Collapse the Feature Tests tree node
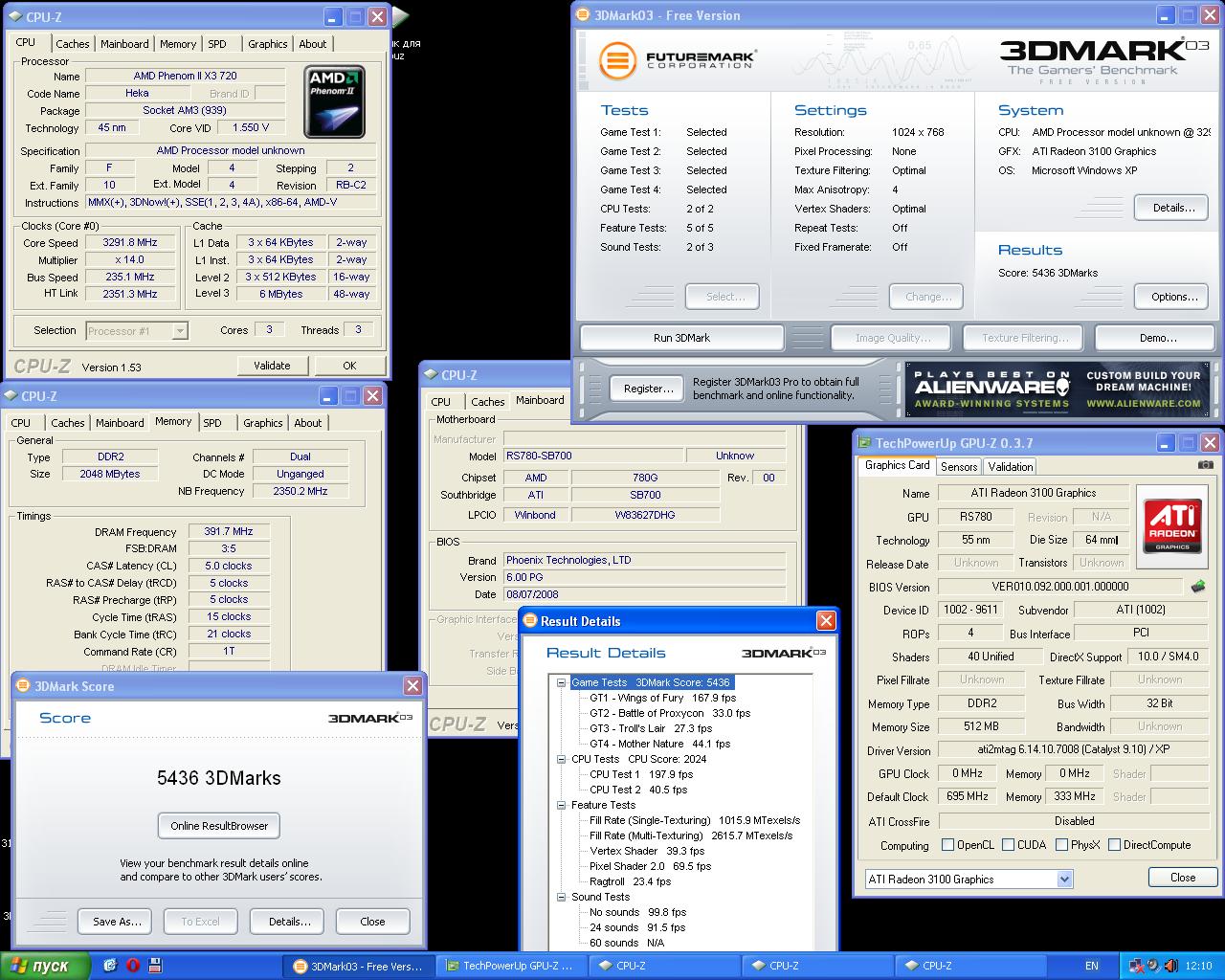This screenshot has width=1225, height=980. (562, 805)
